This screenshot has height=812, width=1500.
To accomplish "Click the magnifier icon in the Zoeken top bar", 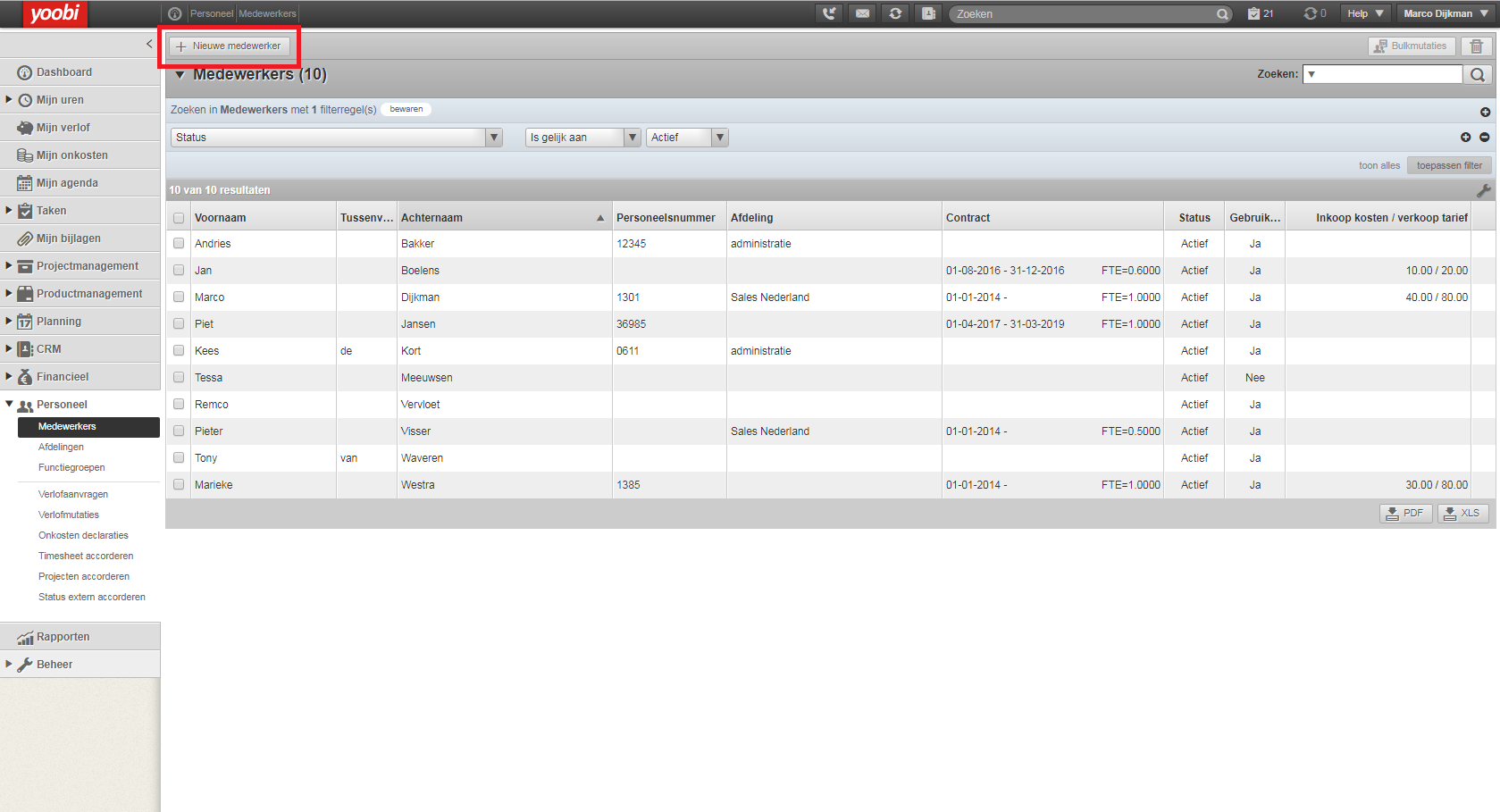I will point(1222,14).
